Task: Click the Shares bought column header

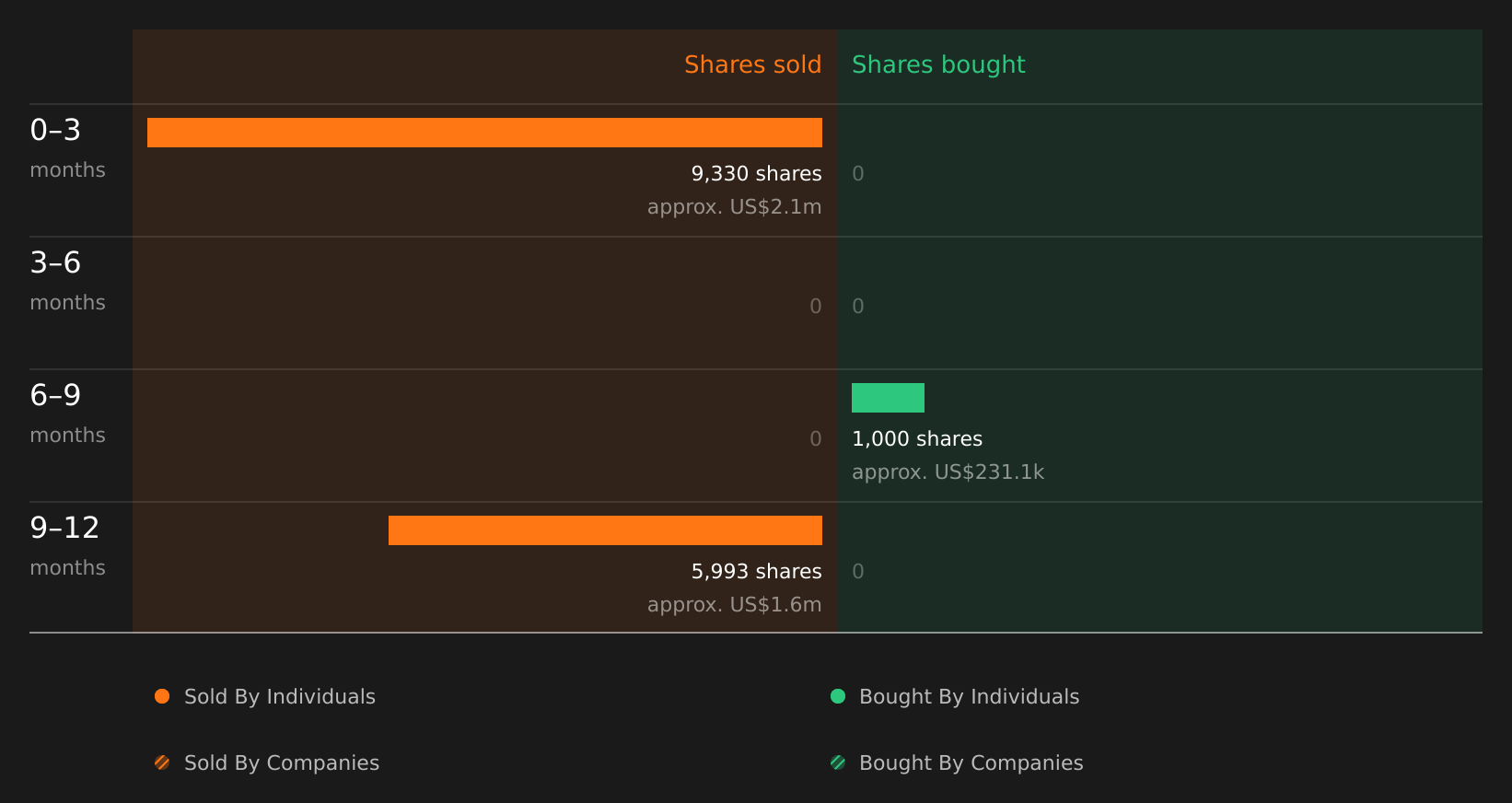Action: [x=938, y=64]
